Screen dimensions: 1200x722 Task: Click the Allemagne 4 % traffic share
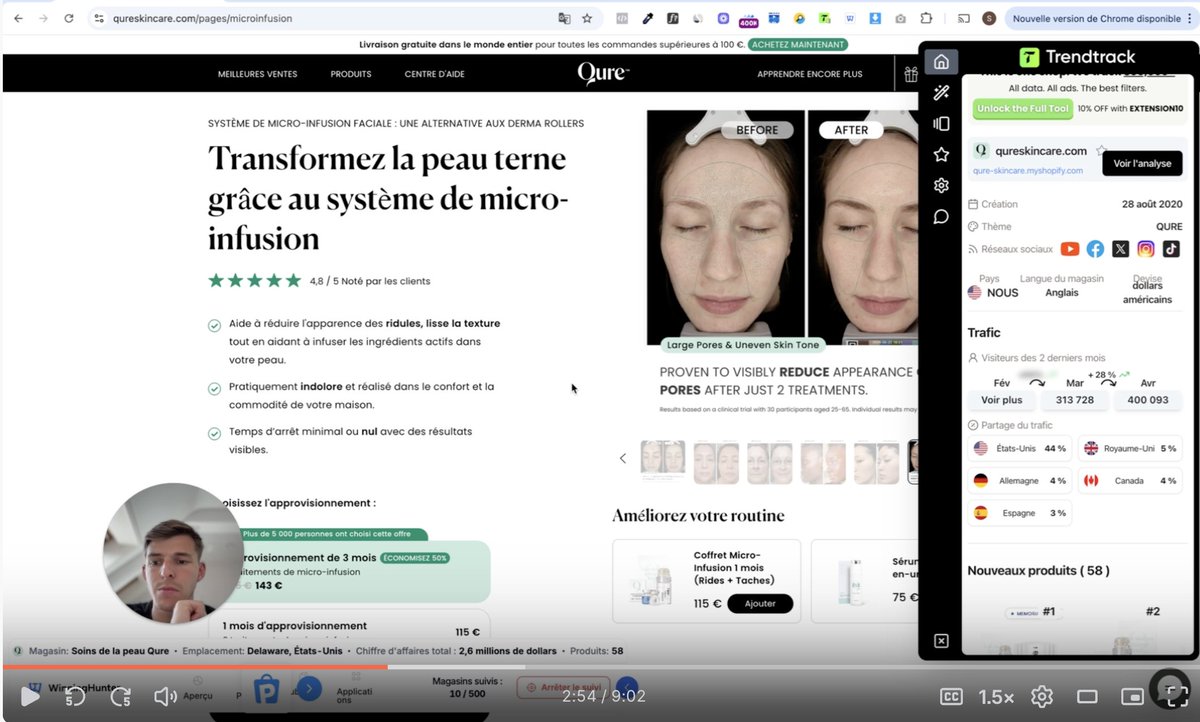click(x=1020, y=481)
